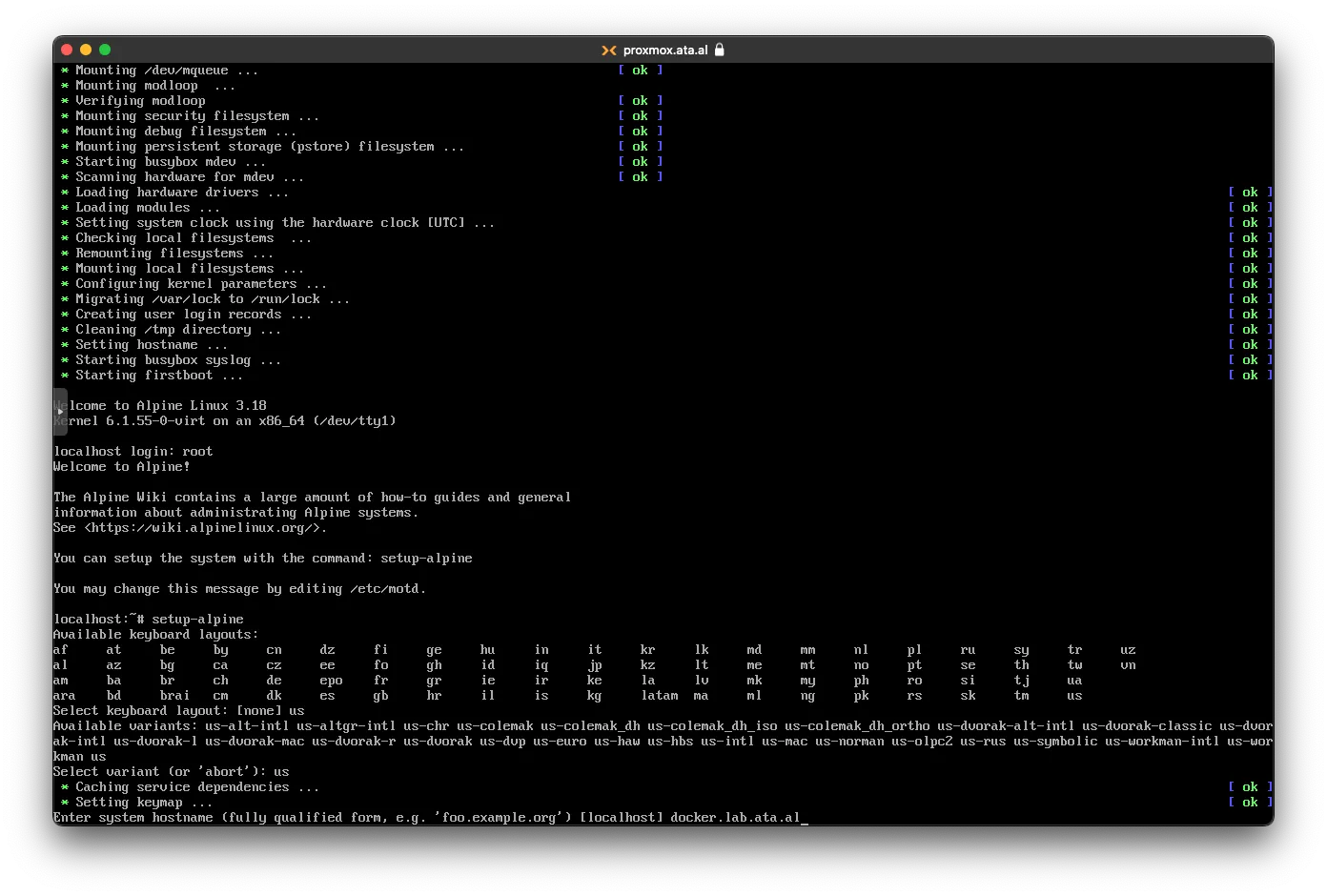Click the padlock icon beside proxmox.ata.al

720,50
